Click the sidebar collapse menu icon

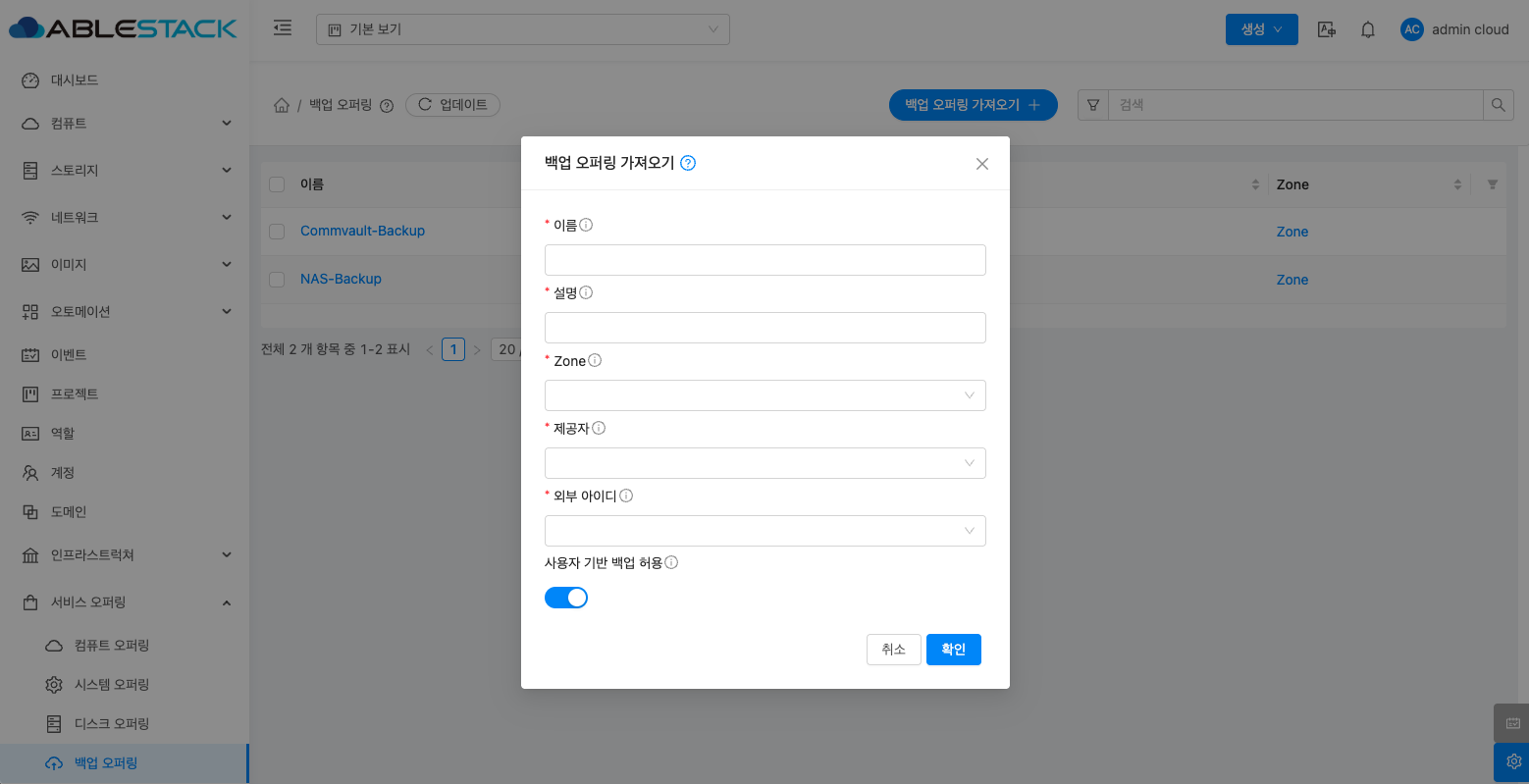(x=283, y=28)
